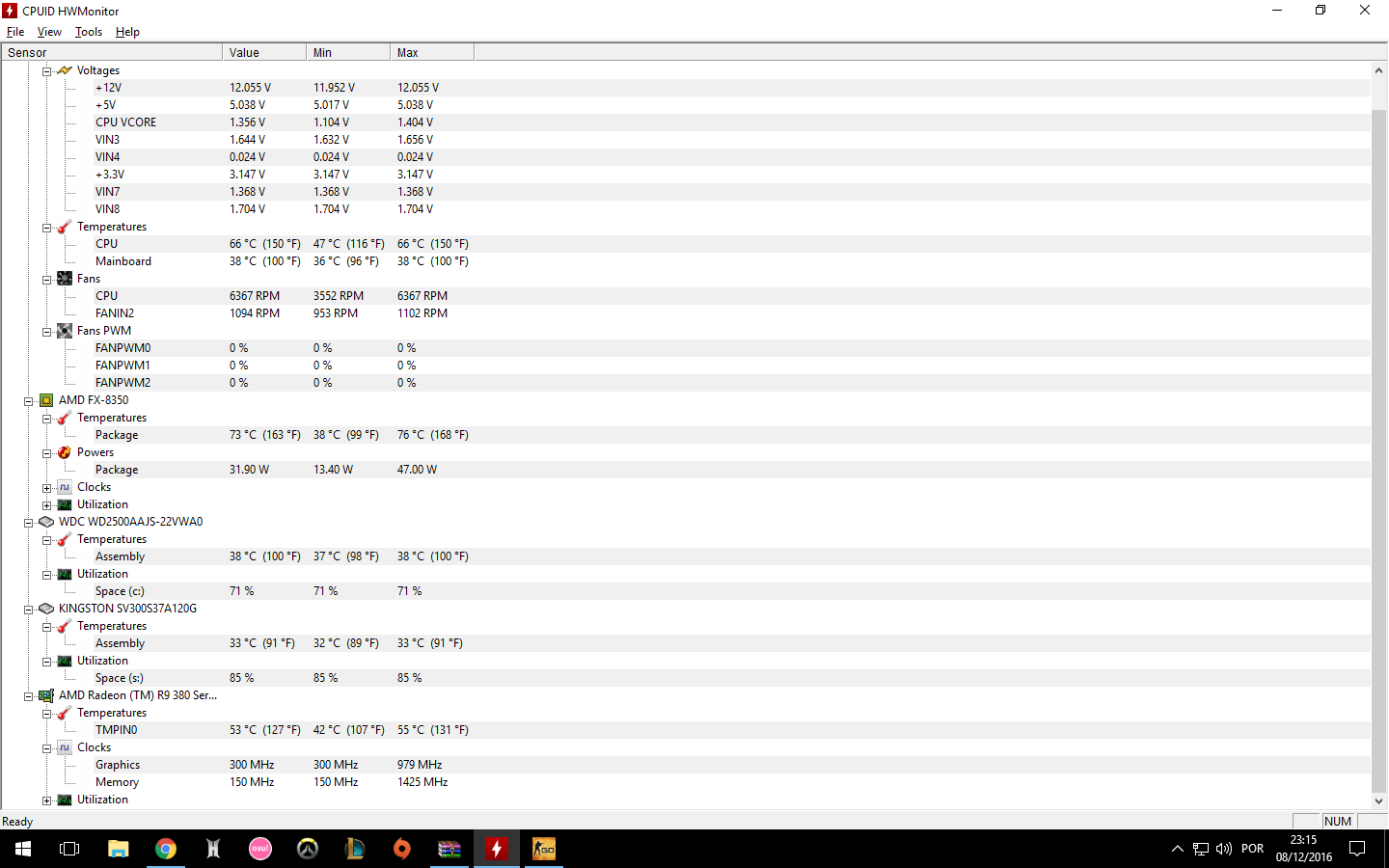Open the osu! app in the taskbar

point(260,849)
